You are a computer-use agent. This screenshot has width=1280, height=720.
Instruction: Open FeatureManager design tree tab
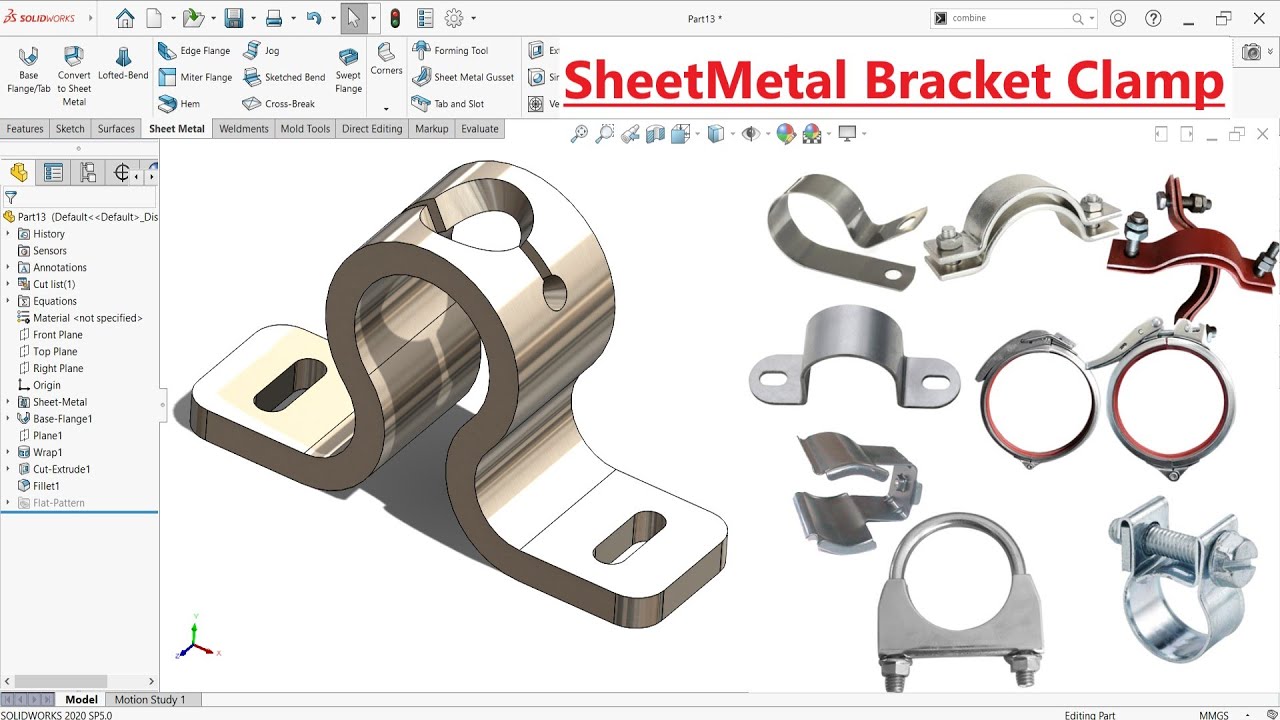click(19, 173)
